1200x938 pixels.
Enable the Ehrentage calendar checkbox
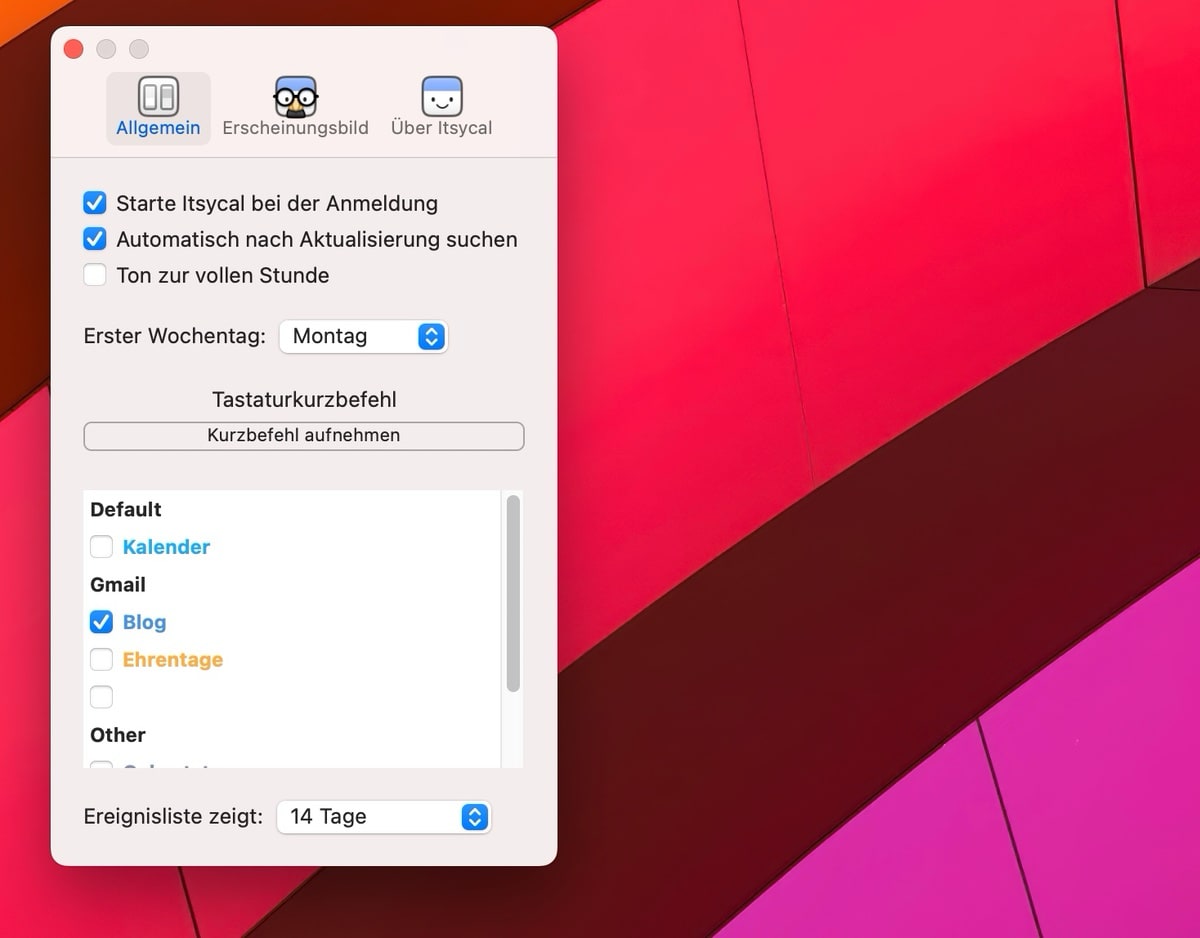pyautogui.click(x=102, y=660)
